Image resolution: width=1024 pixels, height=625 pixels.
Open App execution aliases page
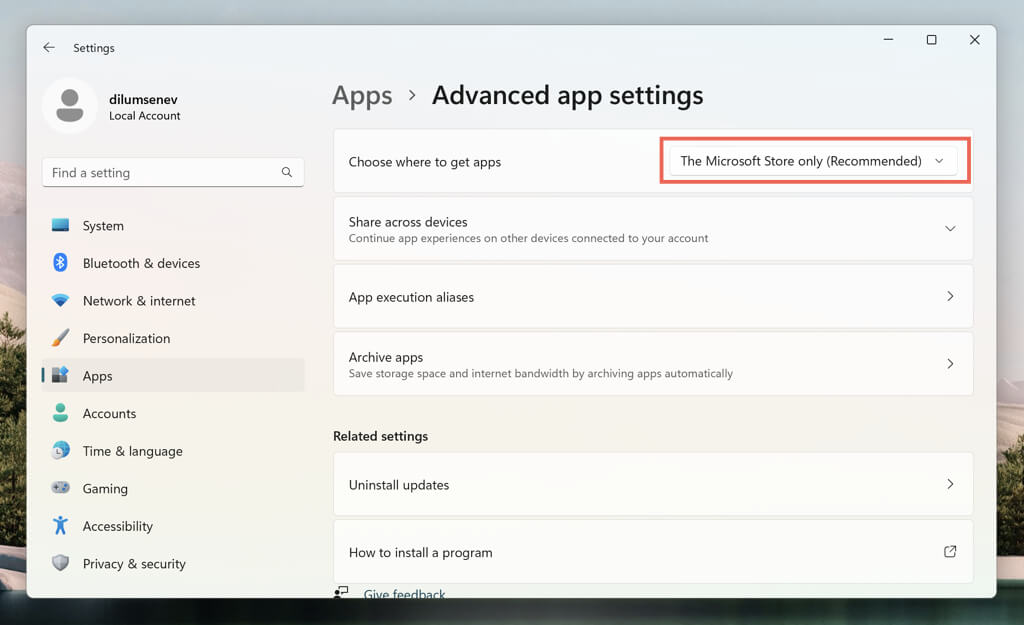click(x=652, y=297)
